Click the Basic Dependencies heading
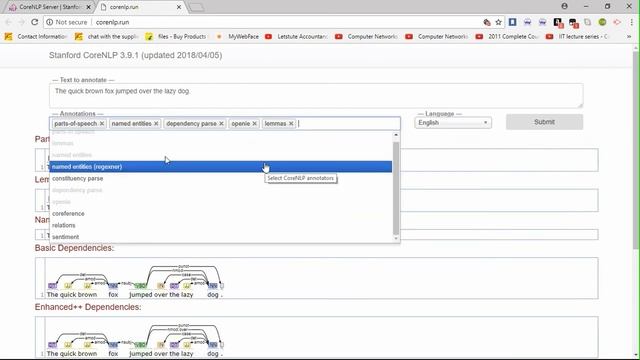 (74, 248)
